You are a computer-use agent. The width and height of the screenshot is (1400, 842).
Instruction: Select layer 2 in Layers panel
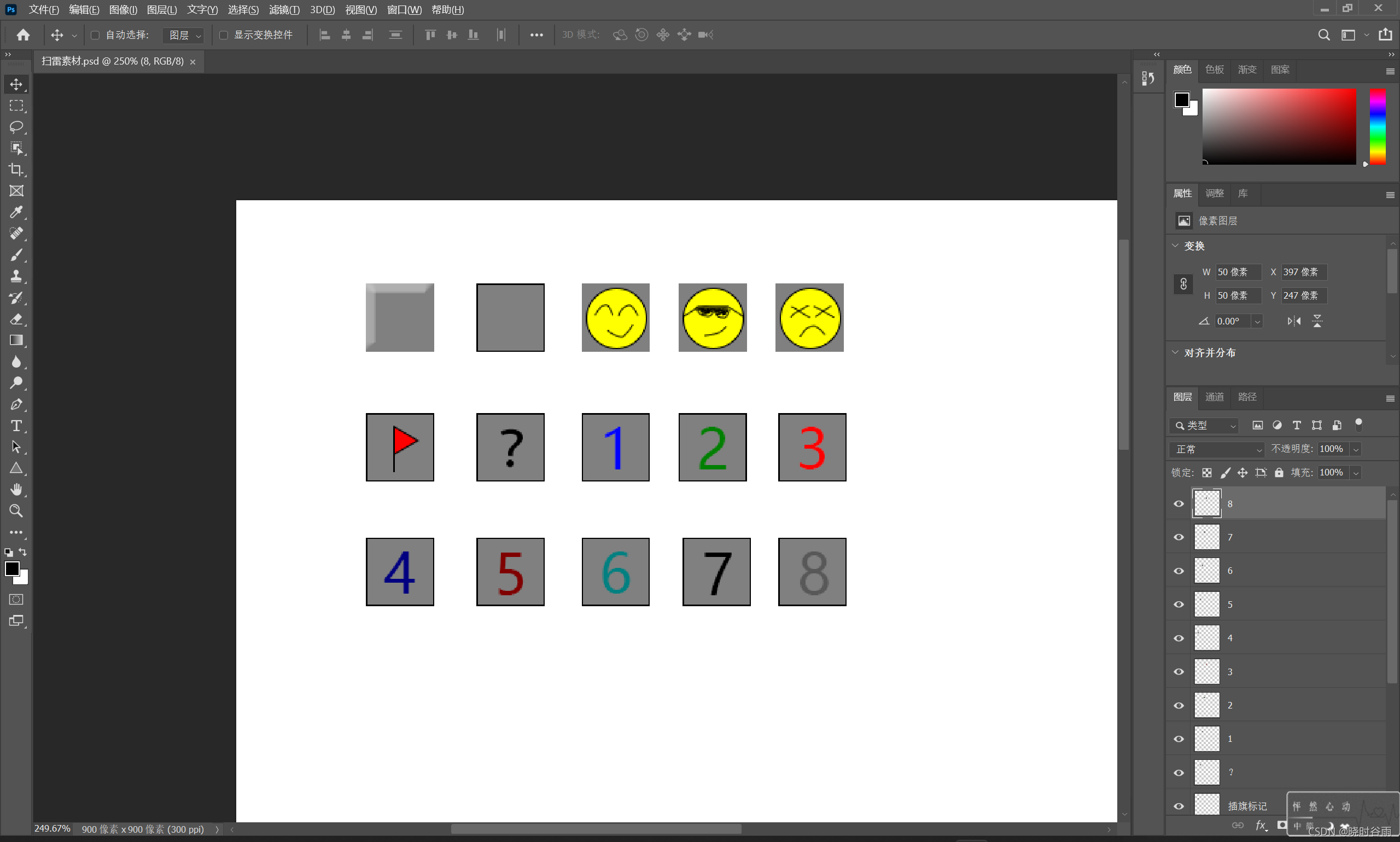tap(1287, 705)
